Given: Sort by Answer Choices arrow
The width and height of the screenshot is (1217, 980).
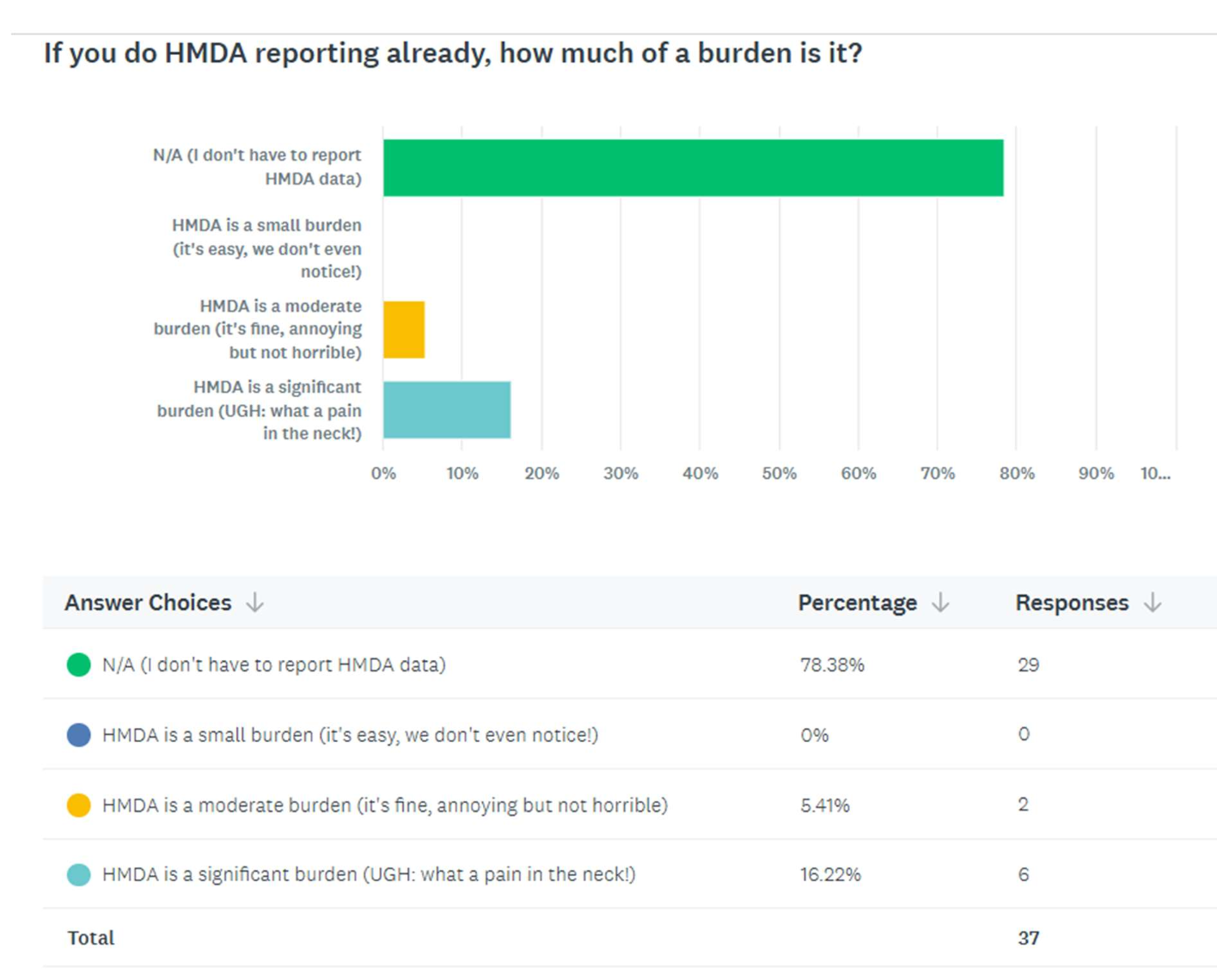Looking at the screenshot, I should (254, 603).
